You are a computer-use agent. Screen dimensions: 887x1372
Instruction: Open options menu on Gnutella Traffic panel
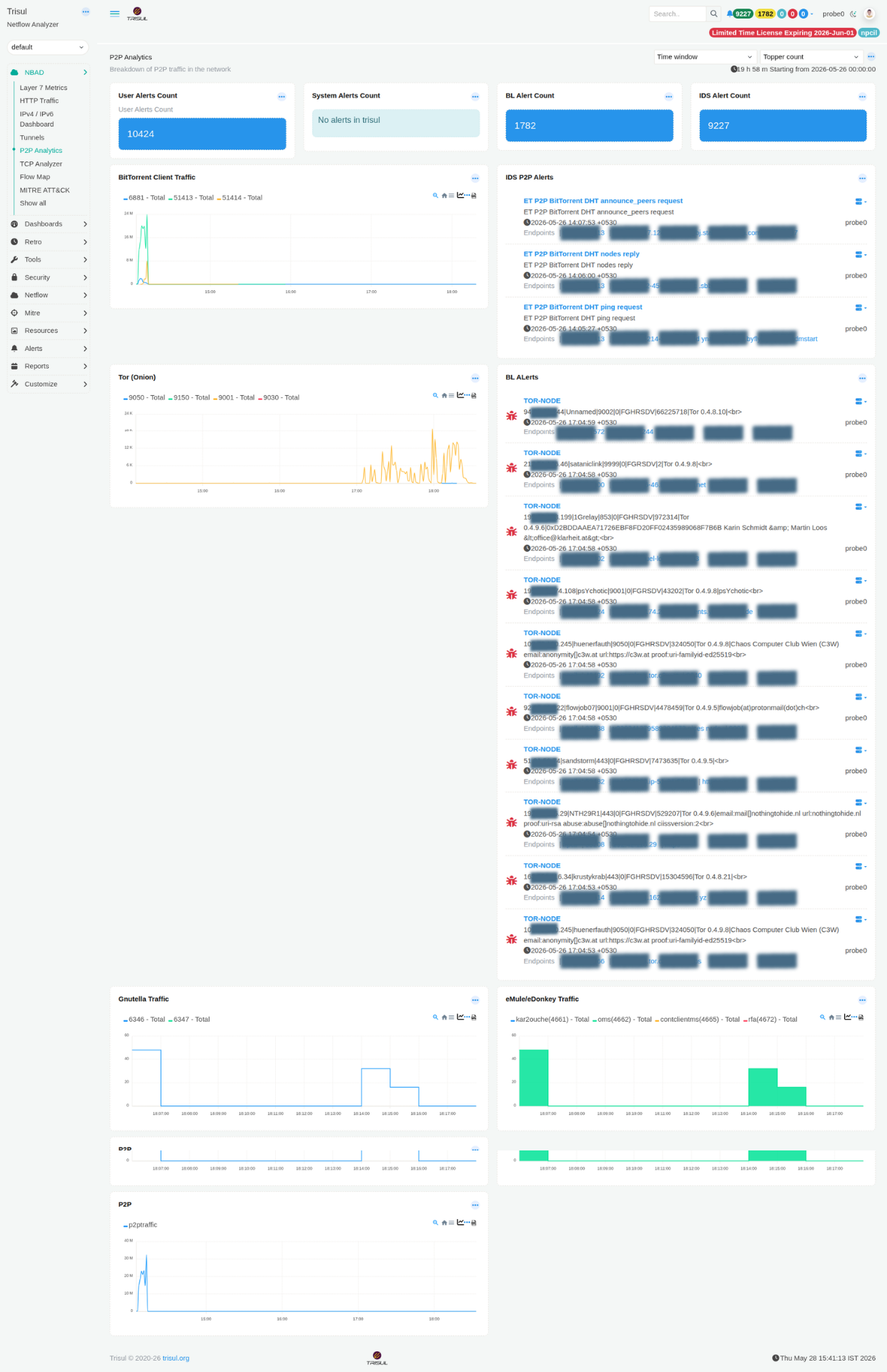click(x=475, y=1000)
